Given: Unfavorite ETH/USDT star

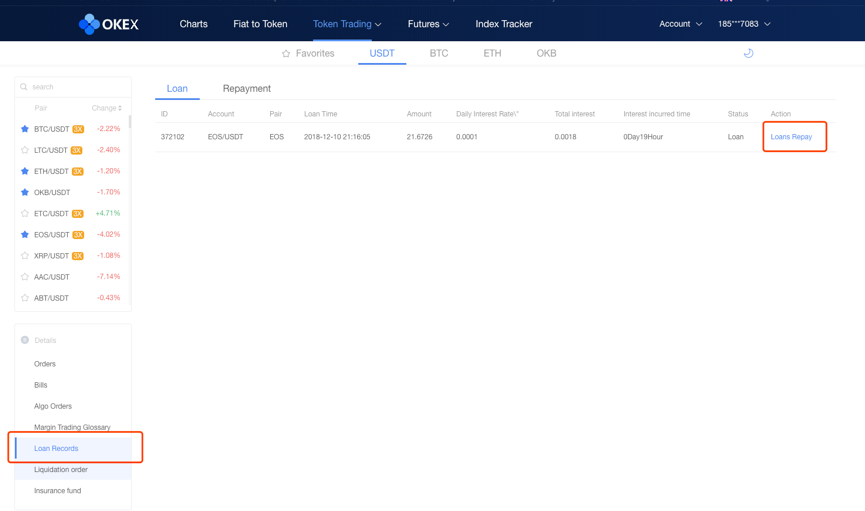Looking at the screenshot, I should pyautogui.click(x=25, y=171).
